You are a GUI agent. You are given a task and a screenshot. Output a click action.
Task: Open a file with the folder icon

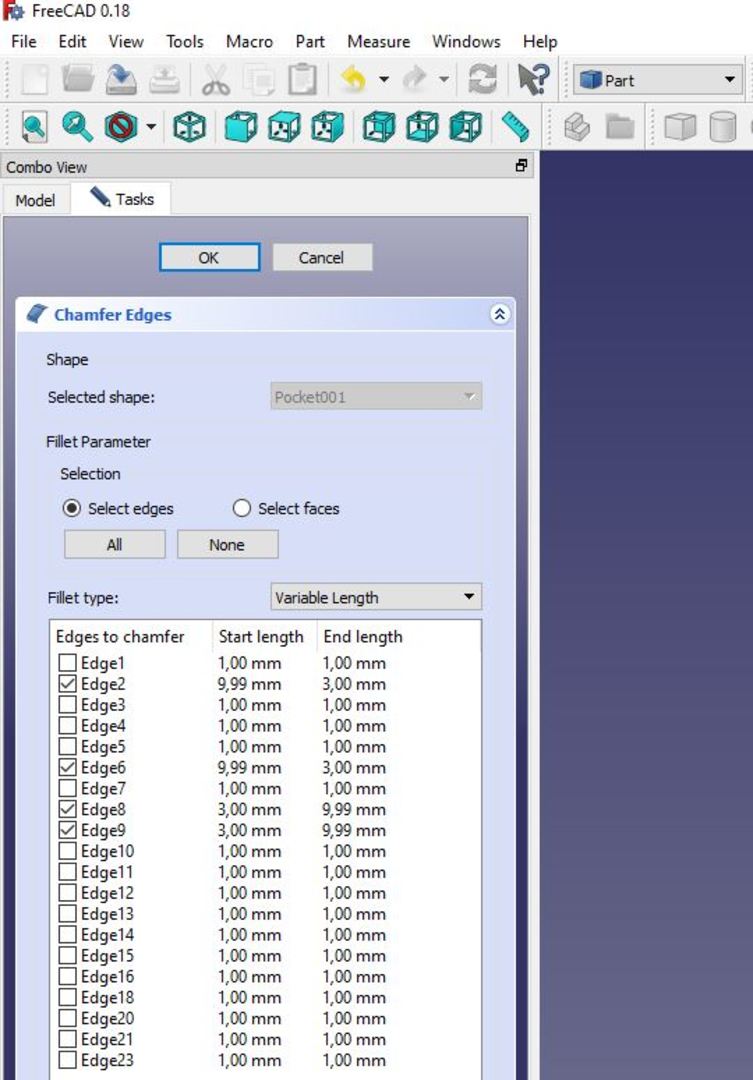click(77, 80)
